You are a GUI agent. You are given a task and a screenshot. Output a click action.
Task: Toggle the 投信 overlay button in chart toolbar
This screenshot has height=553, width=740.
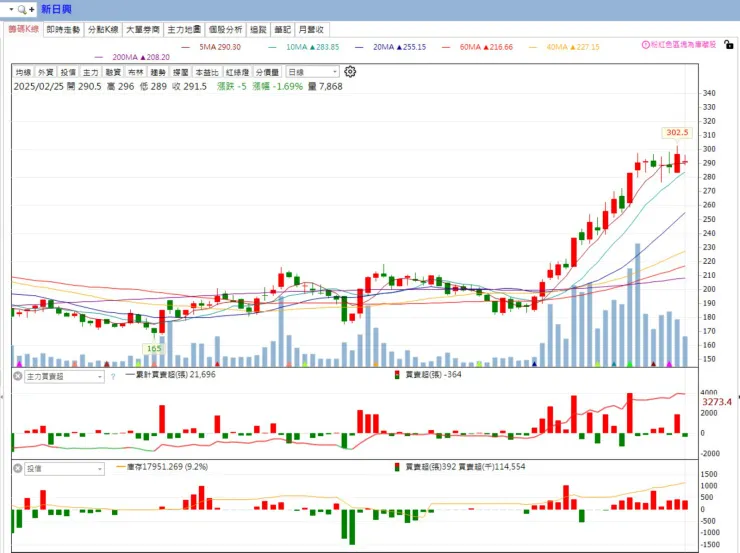(68, 72)
